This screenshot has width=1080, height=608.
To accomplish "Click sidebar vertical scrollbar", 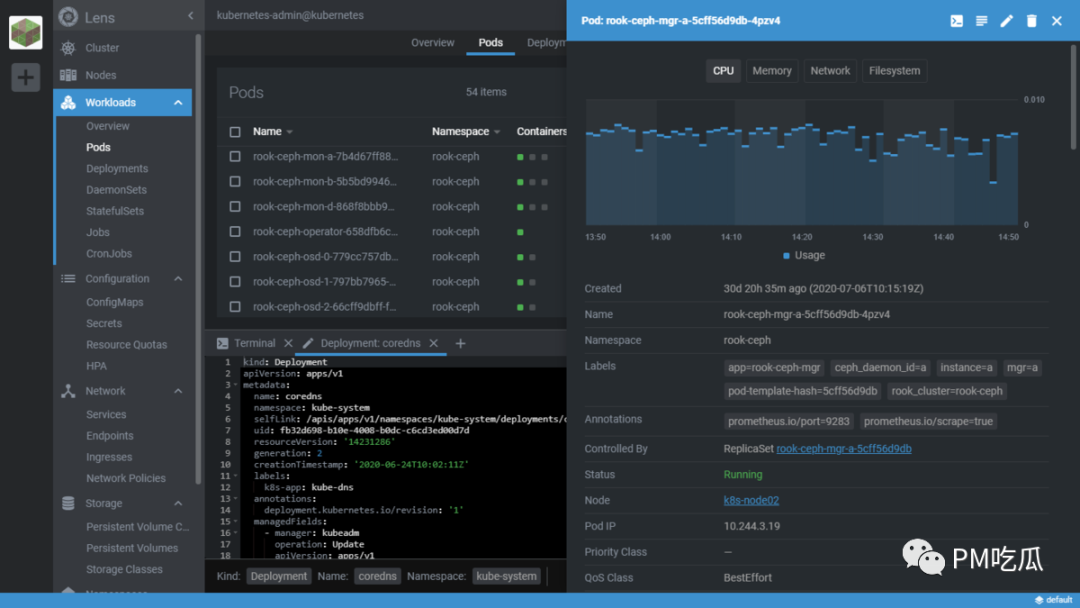I will click(x=198, y=258).
